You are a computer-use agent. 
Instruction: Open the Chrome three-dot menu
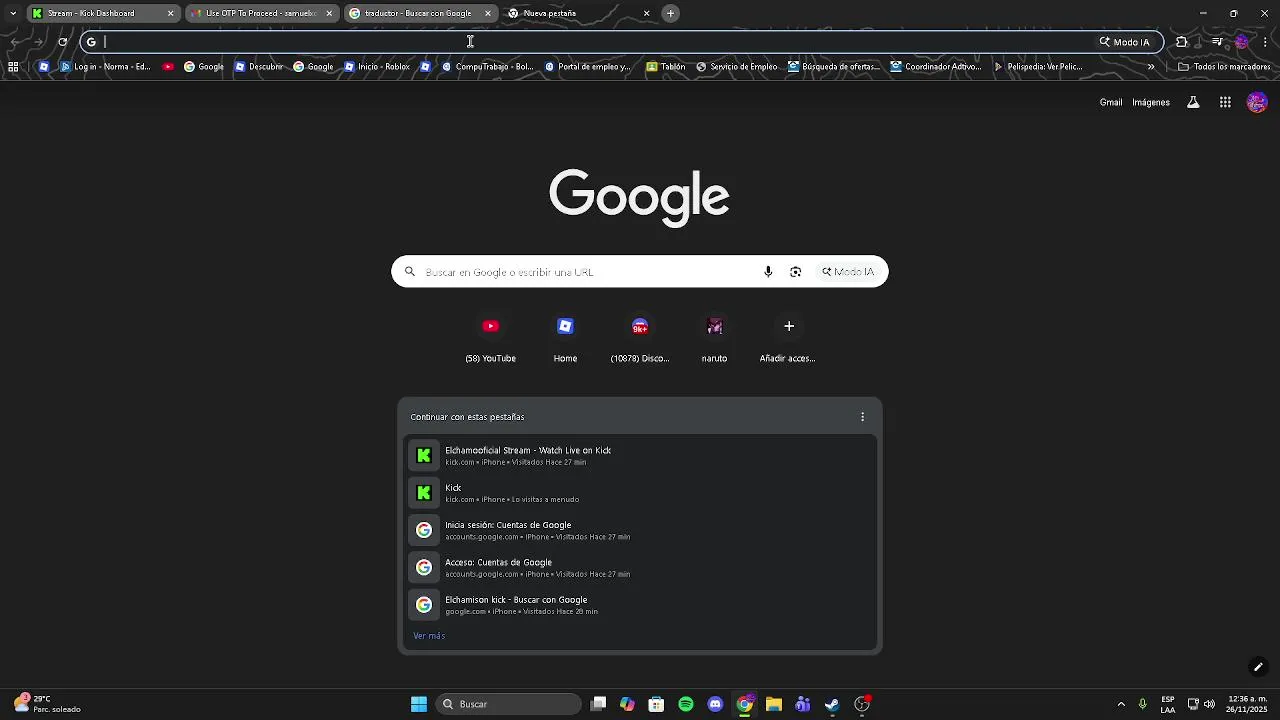coord(1266,42)
